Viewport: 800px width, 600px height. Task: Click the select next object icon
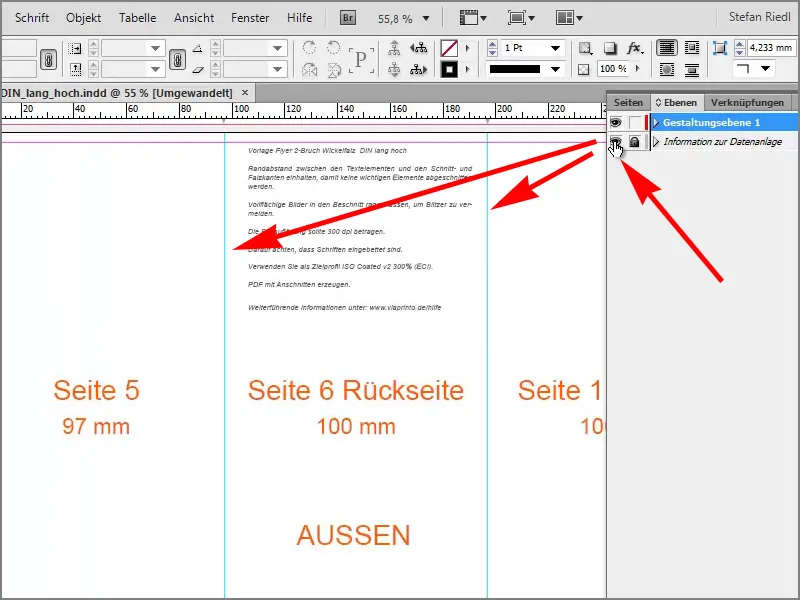tap(418, 69)
